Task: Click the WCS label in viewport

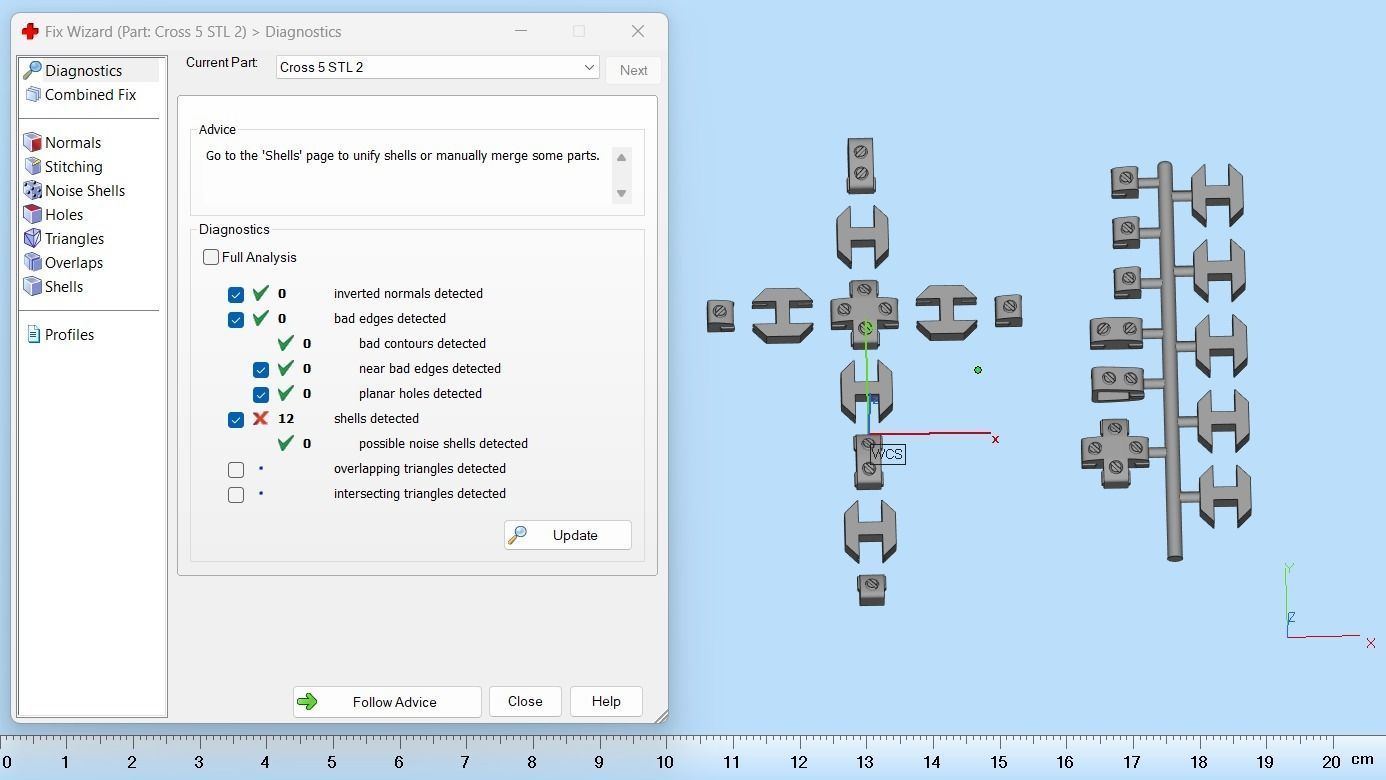Action: [x=887, y=454]
